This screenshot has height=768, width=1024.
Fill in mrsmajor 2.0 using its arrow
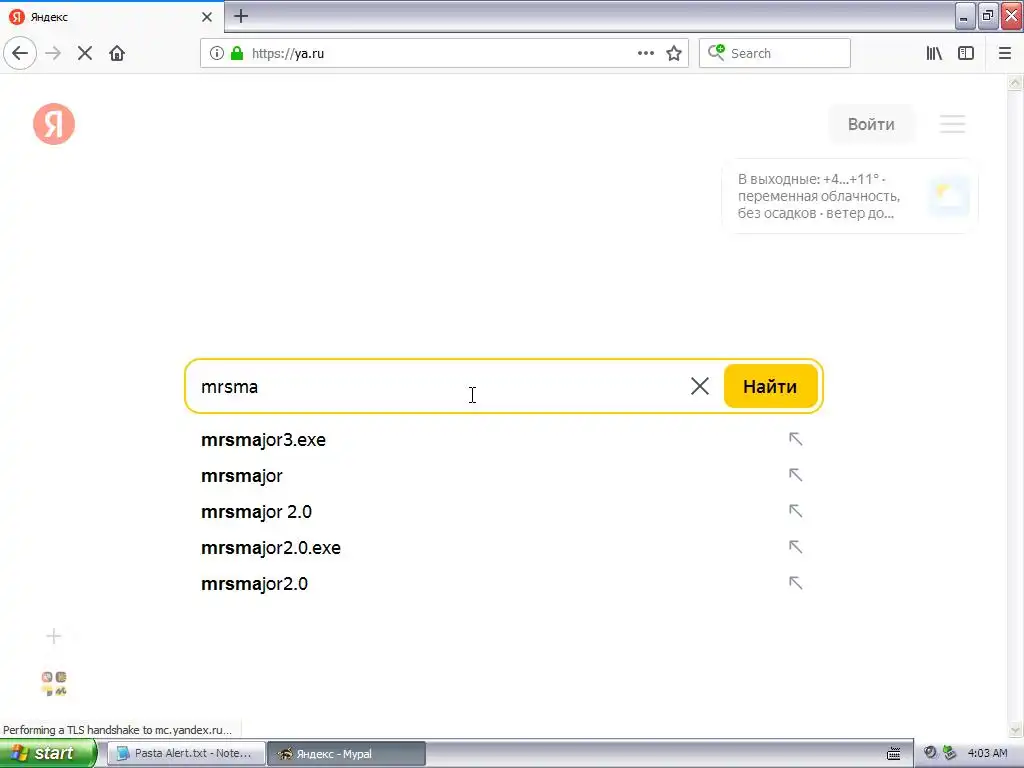click(795, 511)
